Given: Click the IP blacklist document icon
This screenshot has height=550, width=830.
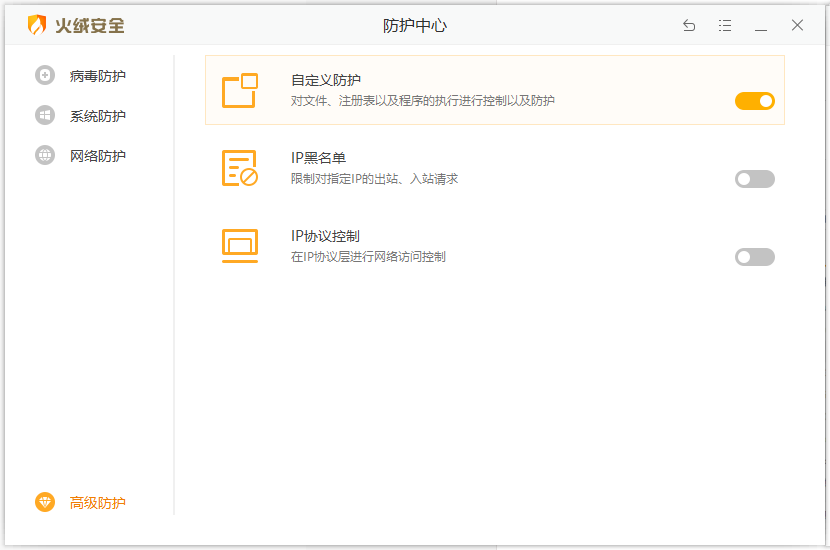Looking at the screenshot, I should point(240,168).
